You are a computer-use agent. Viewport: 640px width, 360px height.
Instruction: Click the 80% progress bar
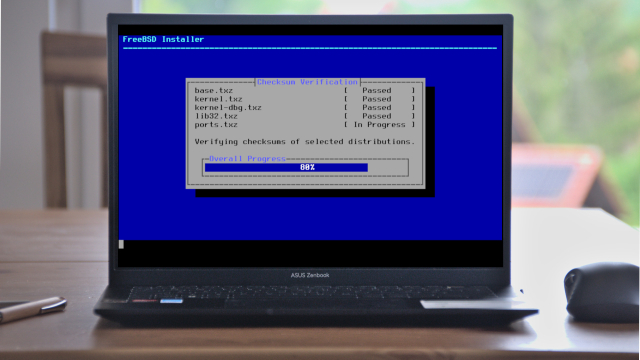286,167
